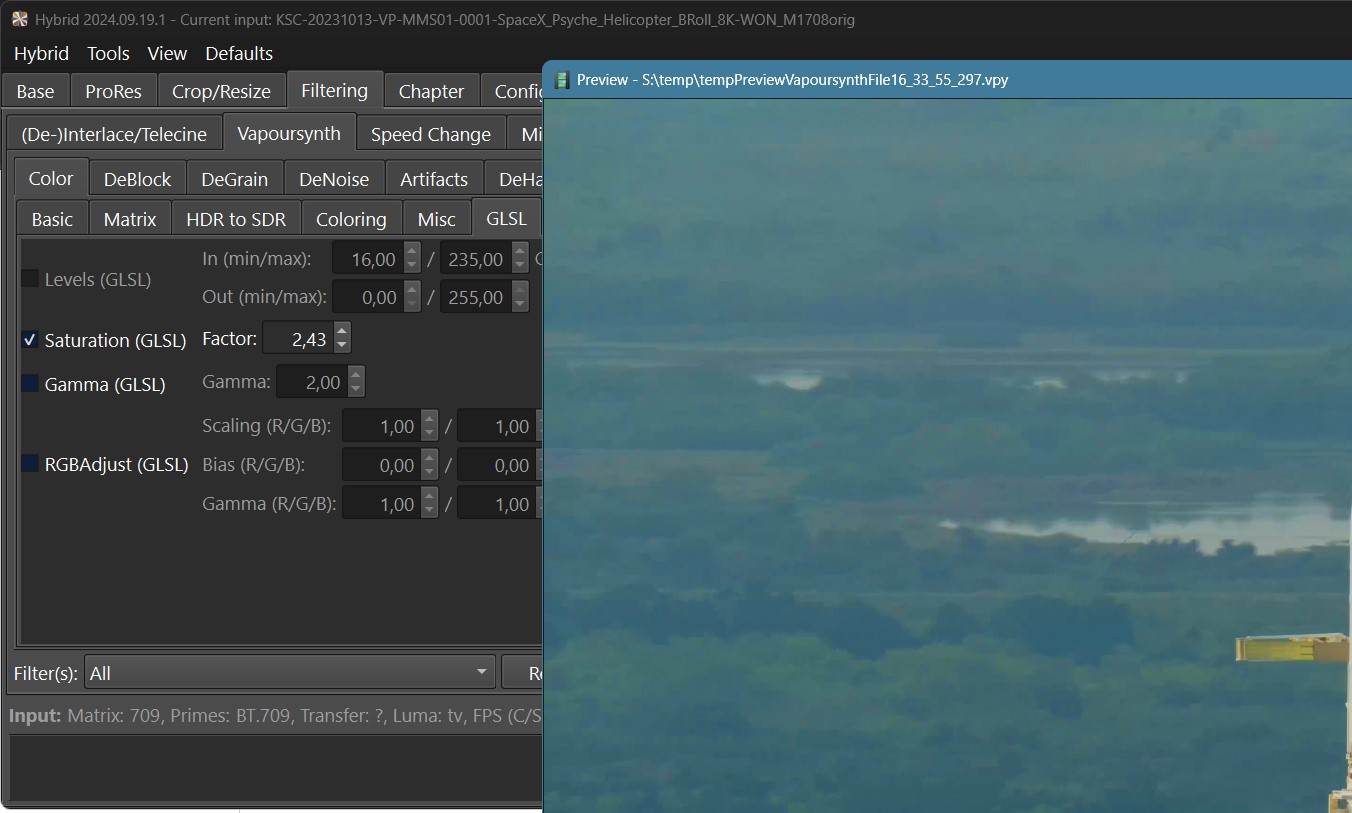Decrease Saturation factor with down arrow
1352x813 pixels.
[x=342, y=346]
